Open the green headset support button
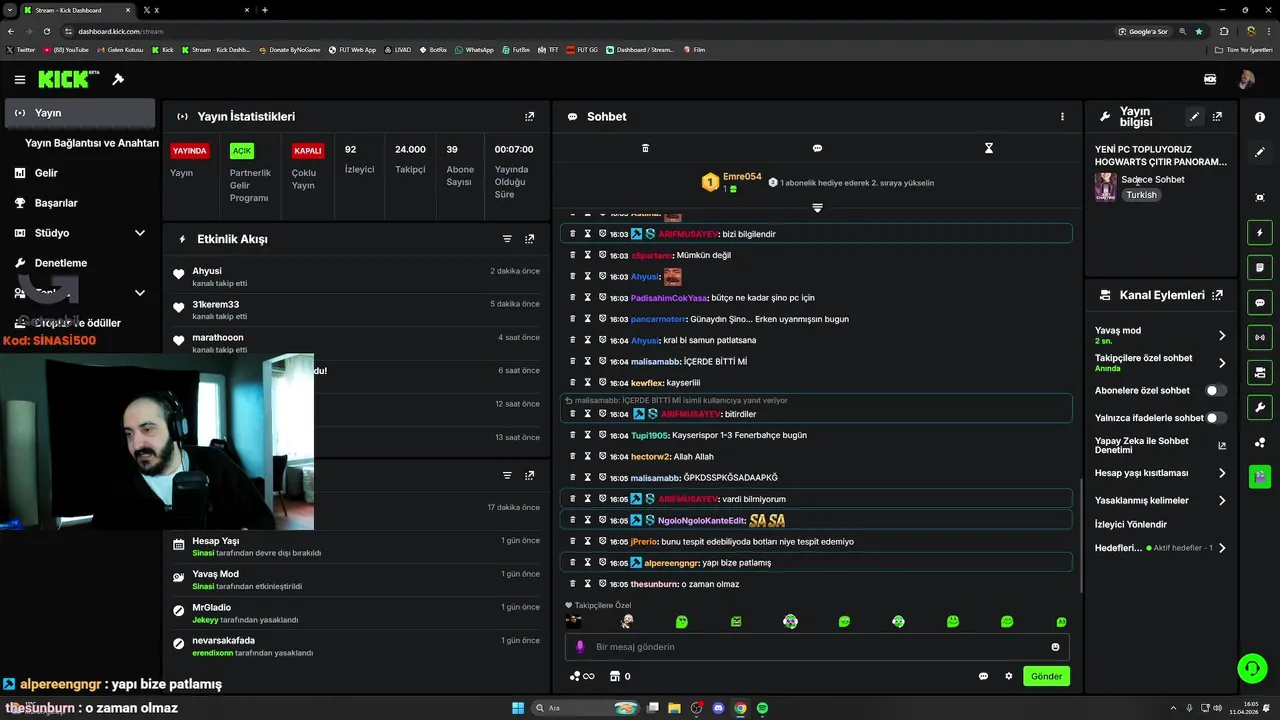The width and height of the screenshot is (1280, 720). [x=1251, y=667]
